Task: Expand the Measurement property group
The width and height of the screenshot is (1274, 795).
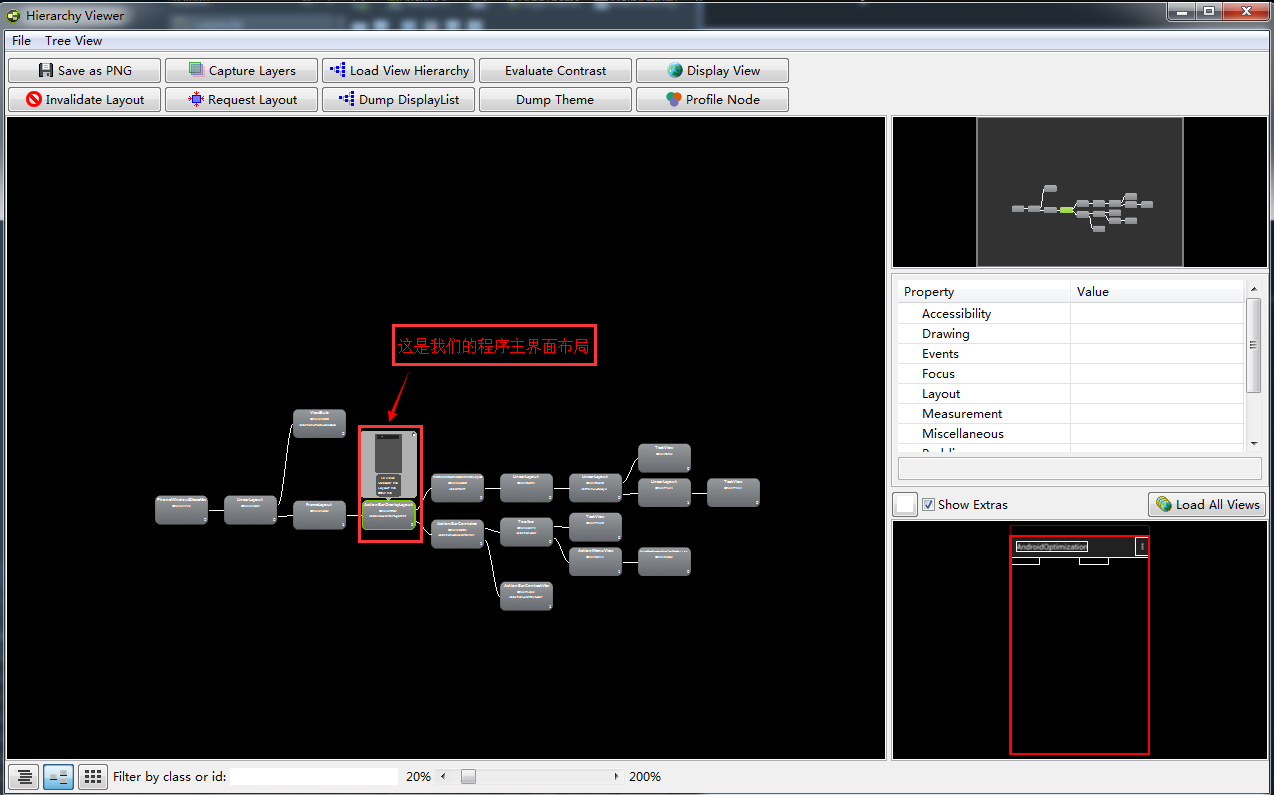Action: [962, 414]
